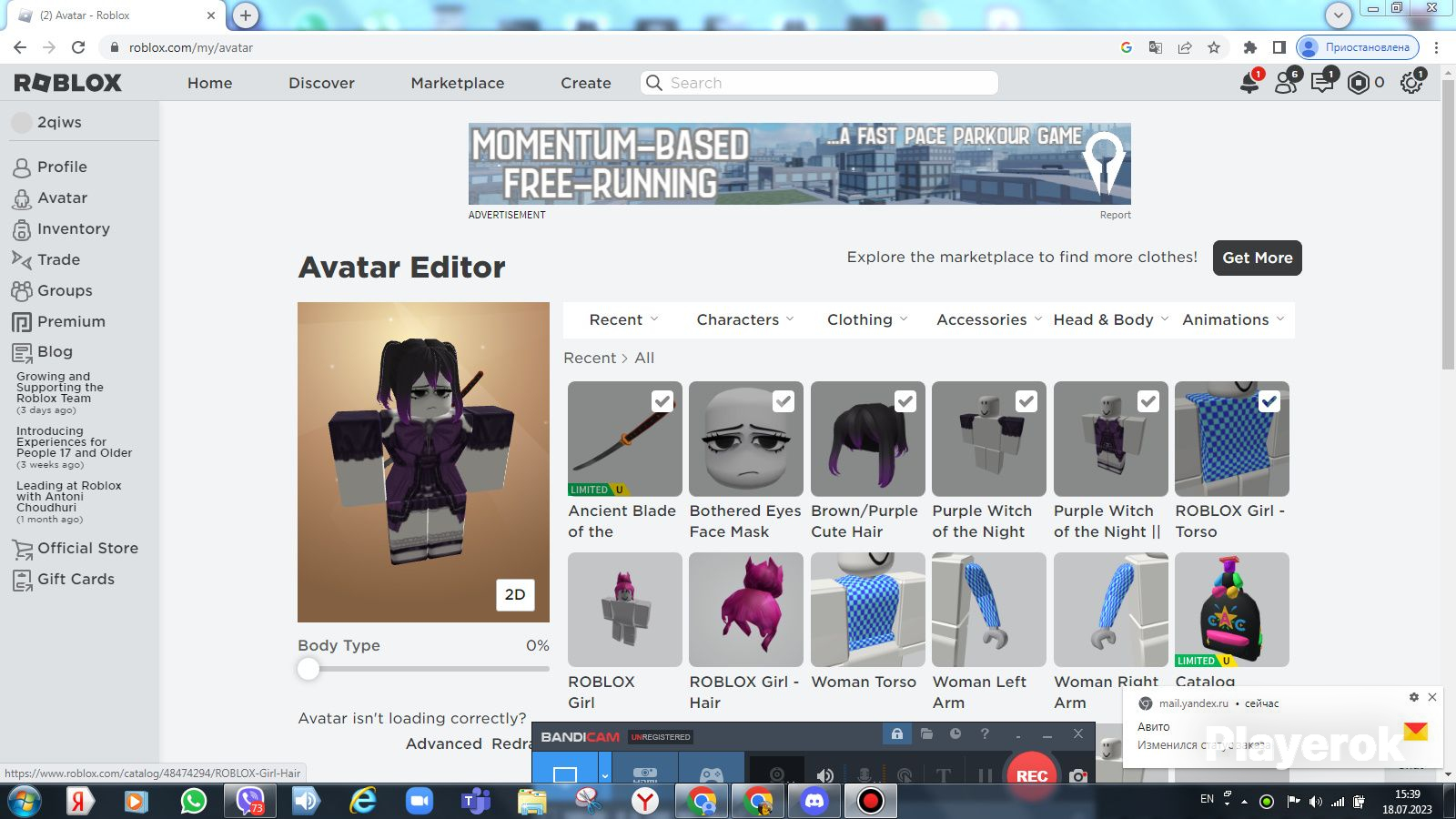Start recording with Bandicam REC button

point(1031,774)
